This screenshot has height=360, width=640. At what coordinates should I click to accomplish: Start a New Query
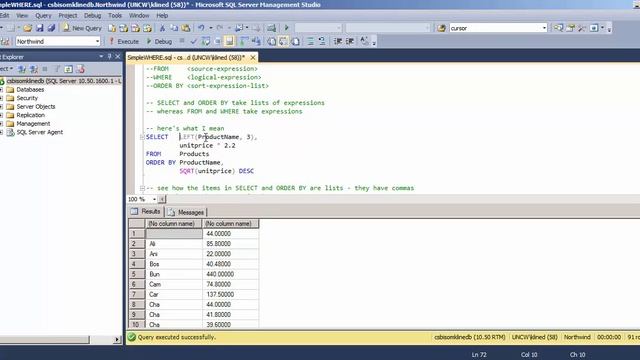[82, 28]
